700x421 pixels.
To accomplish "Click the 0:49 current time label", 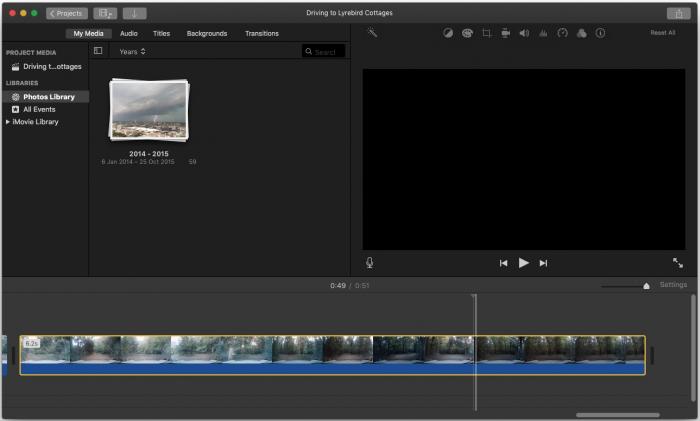I will [x=338, y=286].
